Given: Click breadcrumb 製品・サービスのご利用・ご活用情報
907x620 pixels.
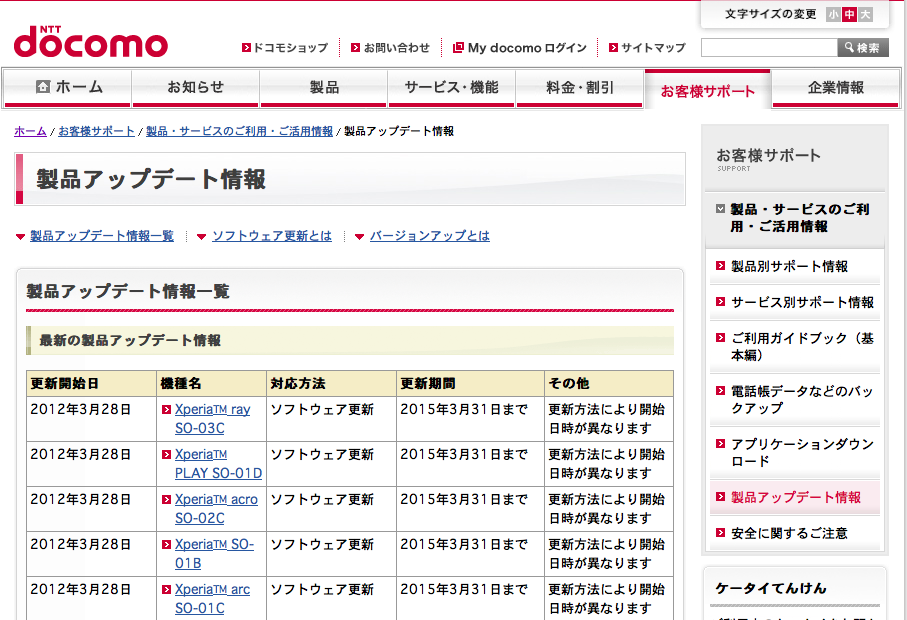Looking at the screenshot, I should [x=239, y=131].
